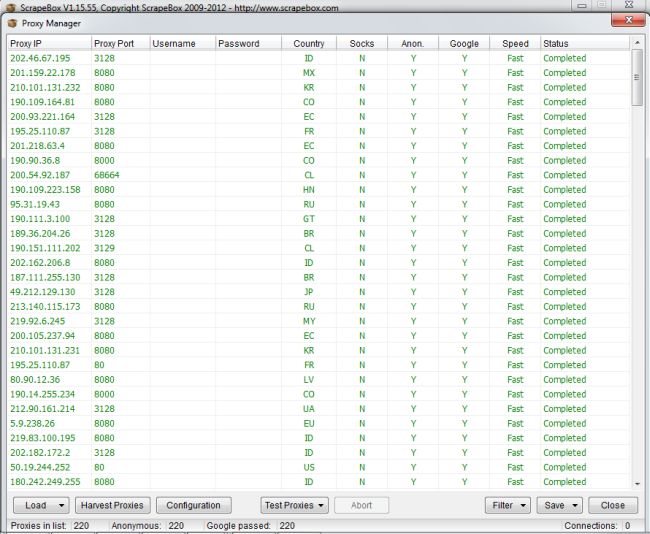Select proxy row 190.109.164.81
Viewport: 650px width, 534px height.
point(319,102)
